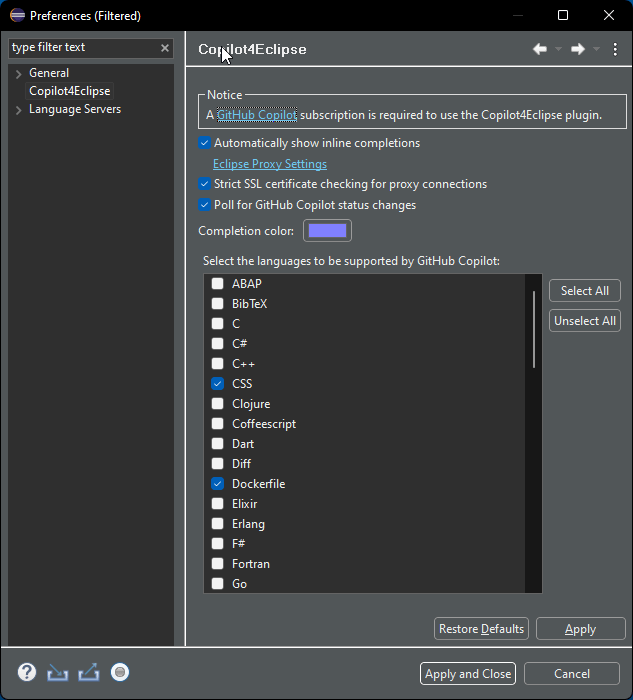Viewport: 633px width, 700px height.
Task: Open the forward history dropdown arrow
Action: click(x=596, y=49)
